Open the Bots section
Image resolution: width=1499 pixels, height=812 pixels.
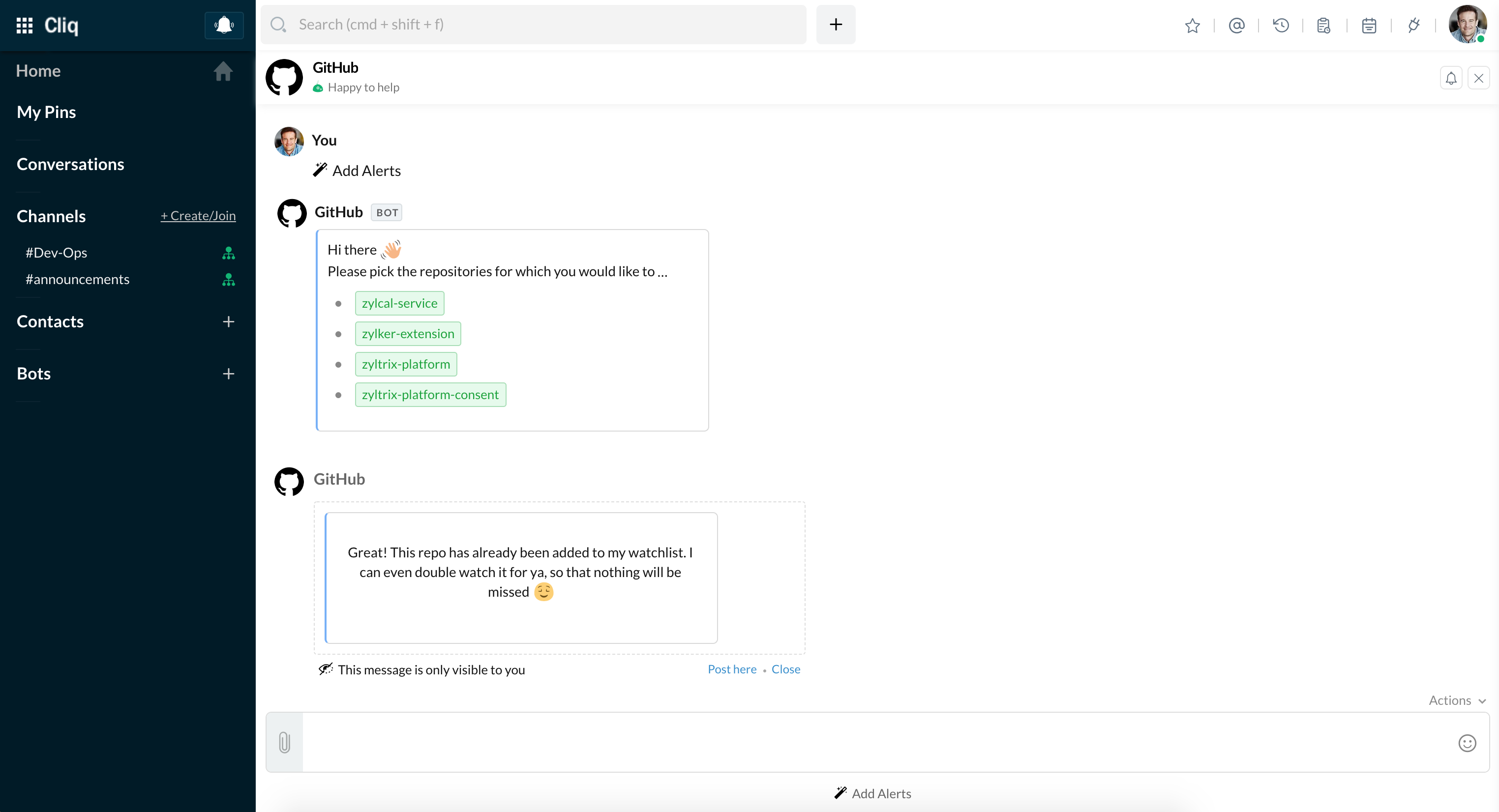(34, 374)
